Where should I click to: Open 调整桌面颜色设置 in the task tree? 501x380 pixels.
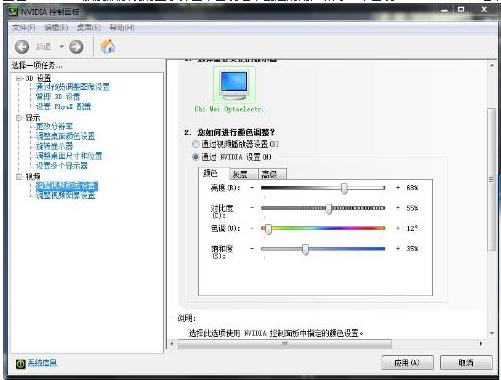[x=65, y=136]
